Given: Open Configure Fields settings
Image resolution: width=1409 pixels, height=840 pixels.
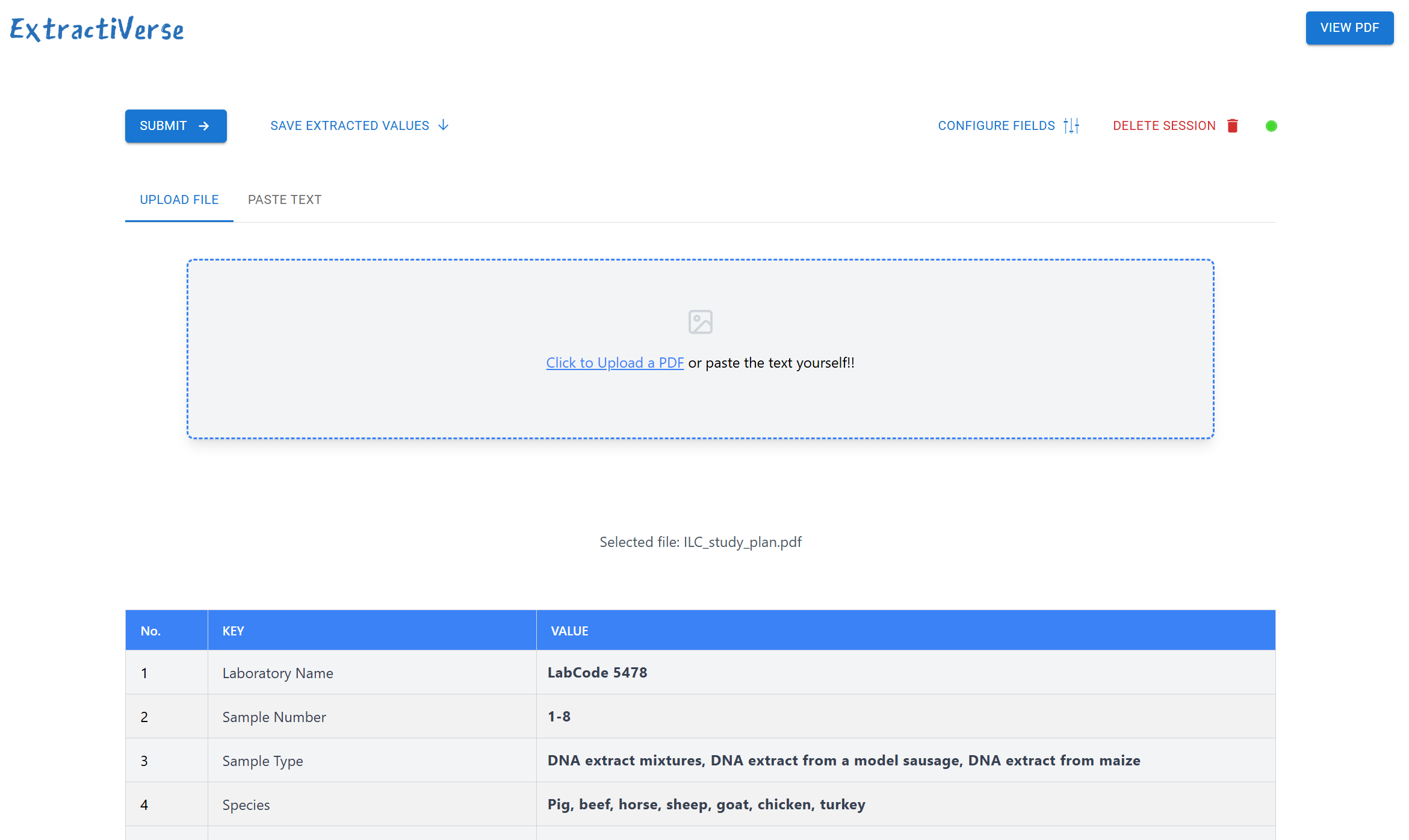Looking at the screenshot, I should tap(1009, 126).
